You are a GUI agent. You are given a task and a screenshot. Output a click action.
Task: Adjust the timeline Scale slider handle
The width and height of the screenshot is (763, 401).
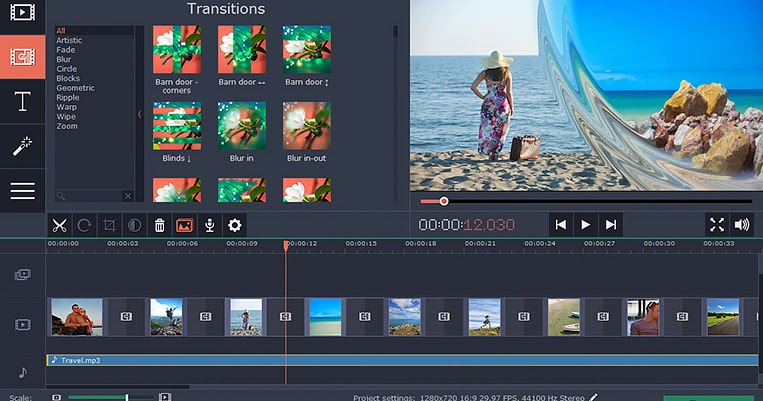(127, 398)
